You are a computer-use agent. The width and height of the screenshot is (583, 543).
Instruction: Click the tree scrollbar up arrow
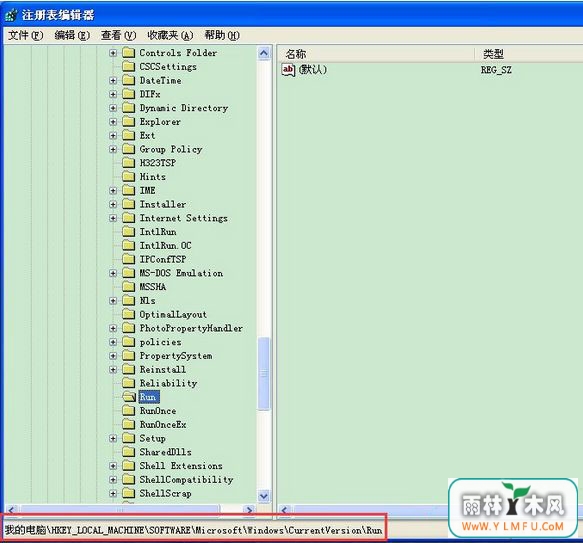tap(264, 53)
